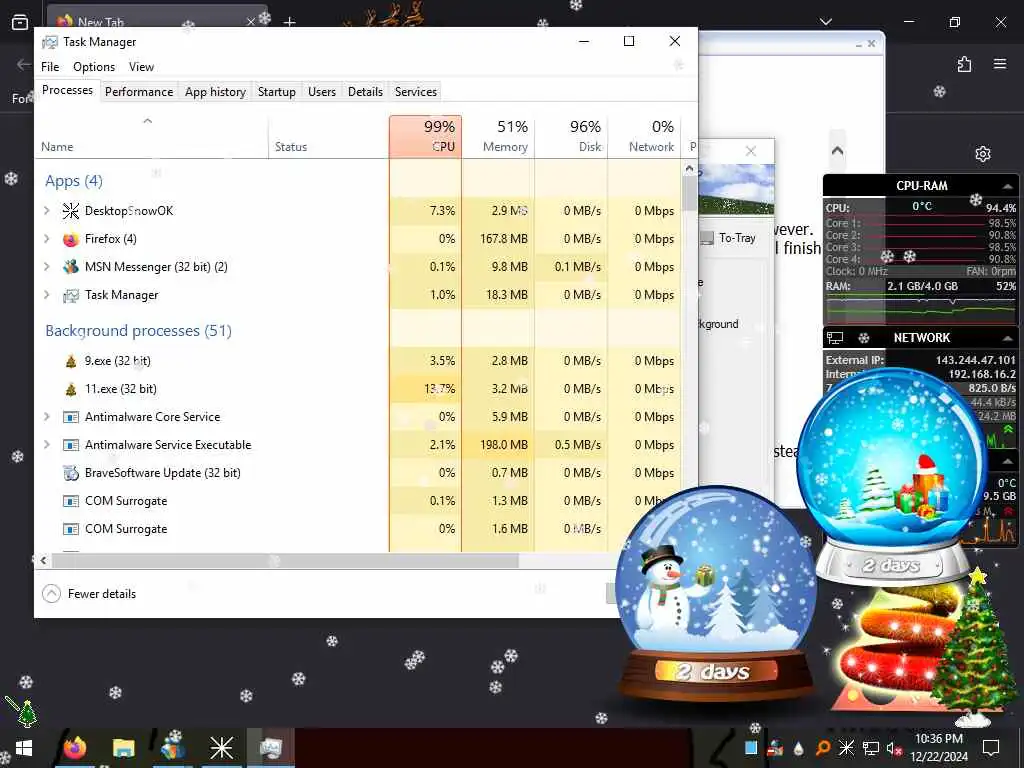Click the snowman snow globe countdown widget
The height and width of the screenshot is (768, 1024).
point(716,591)
